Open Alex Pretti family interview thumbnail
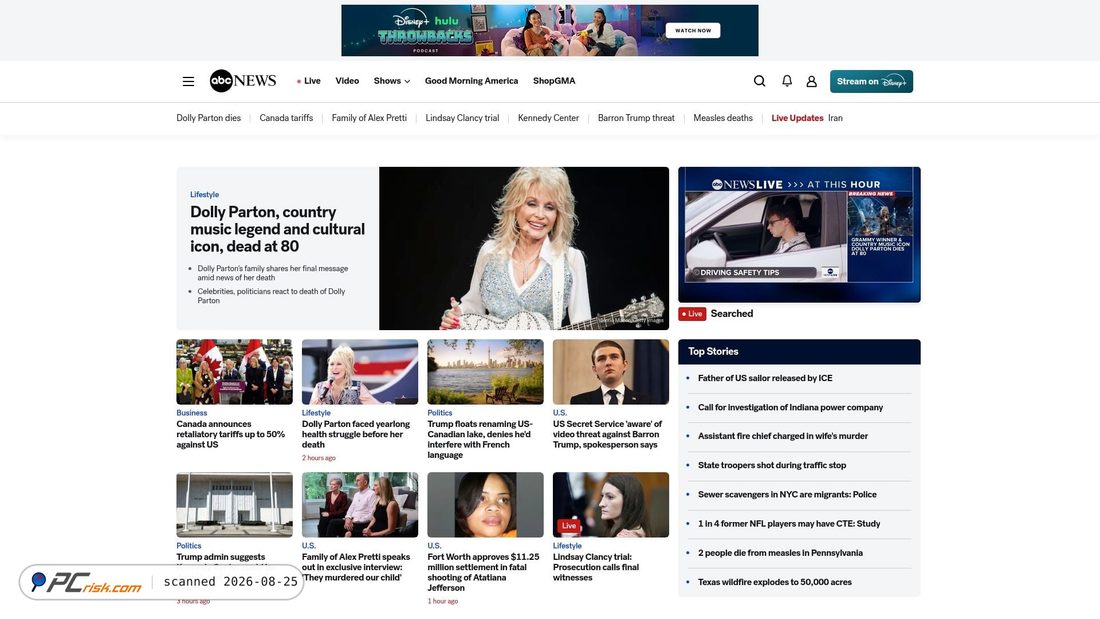Image resolution: width=1100 pixels, height=619 pixels. tap(360, 505)
